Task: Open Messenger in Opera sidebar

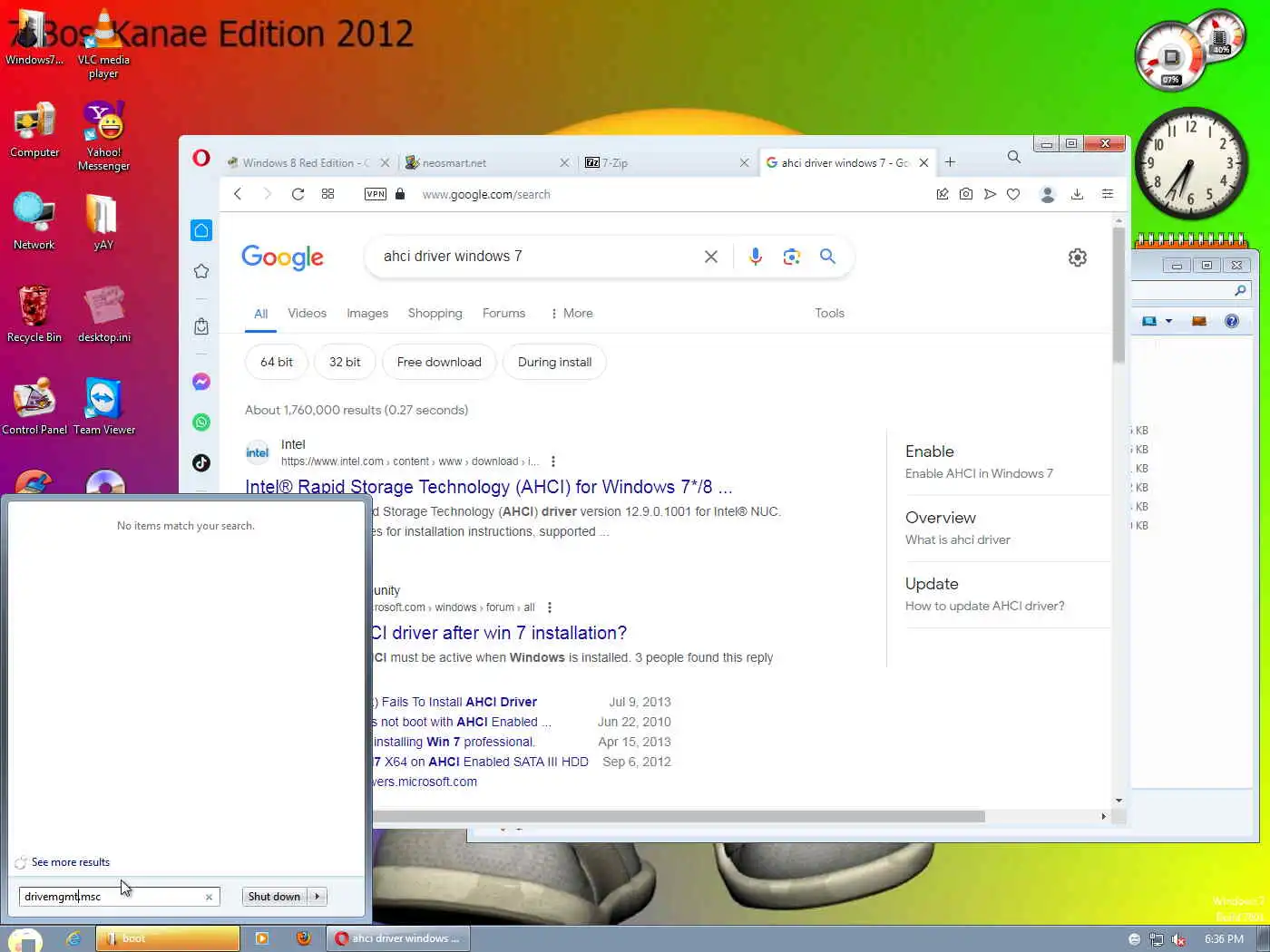Action: 201,382
